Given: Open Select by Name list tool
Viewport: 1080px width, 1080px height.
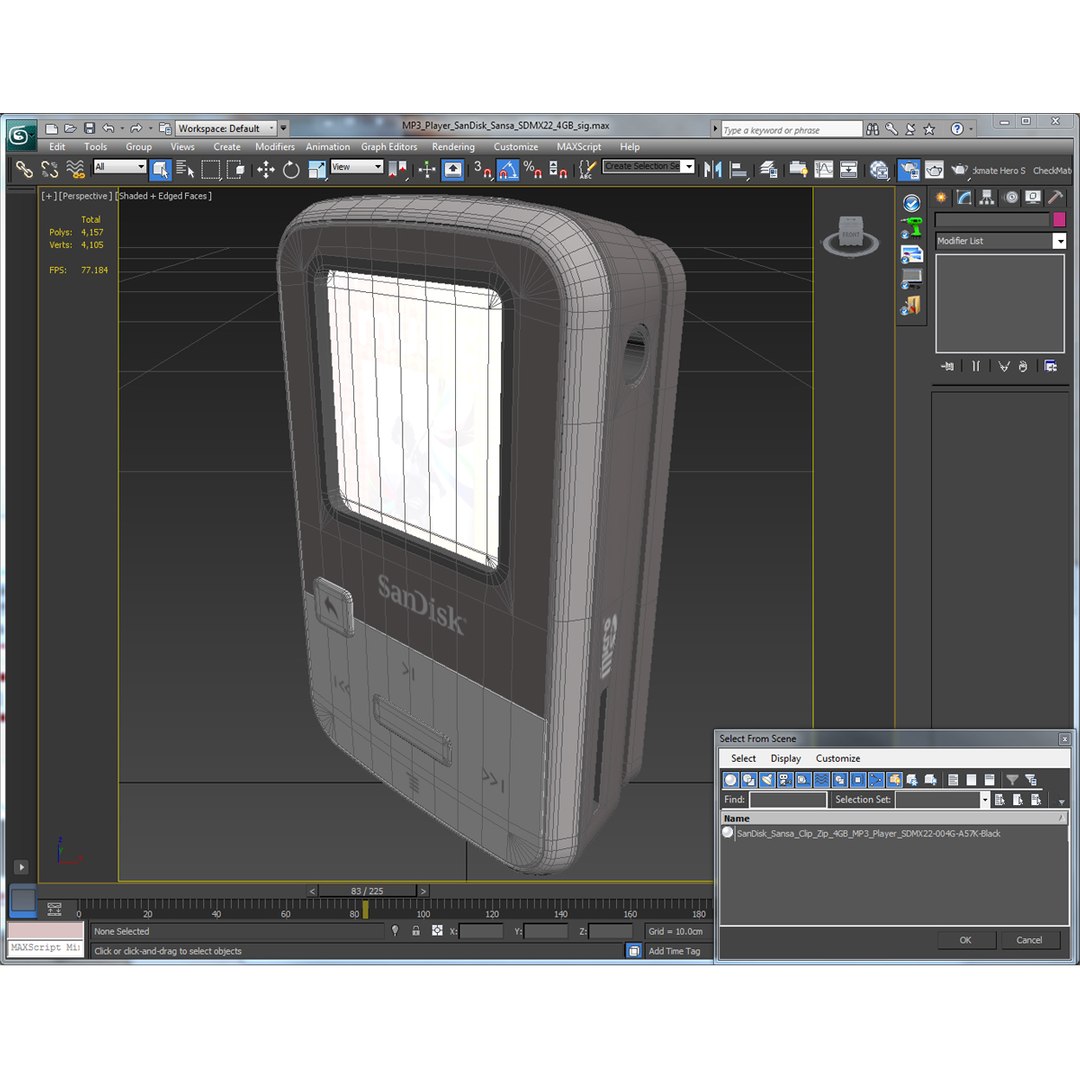Looking at the screenshot, I should click(185, 169).
